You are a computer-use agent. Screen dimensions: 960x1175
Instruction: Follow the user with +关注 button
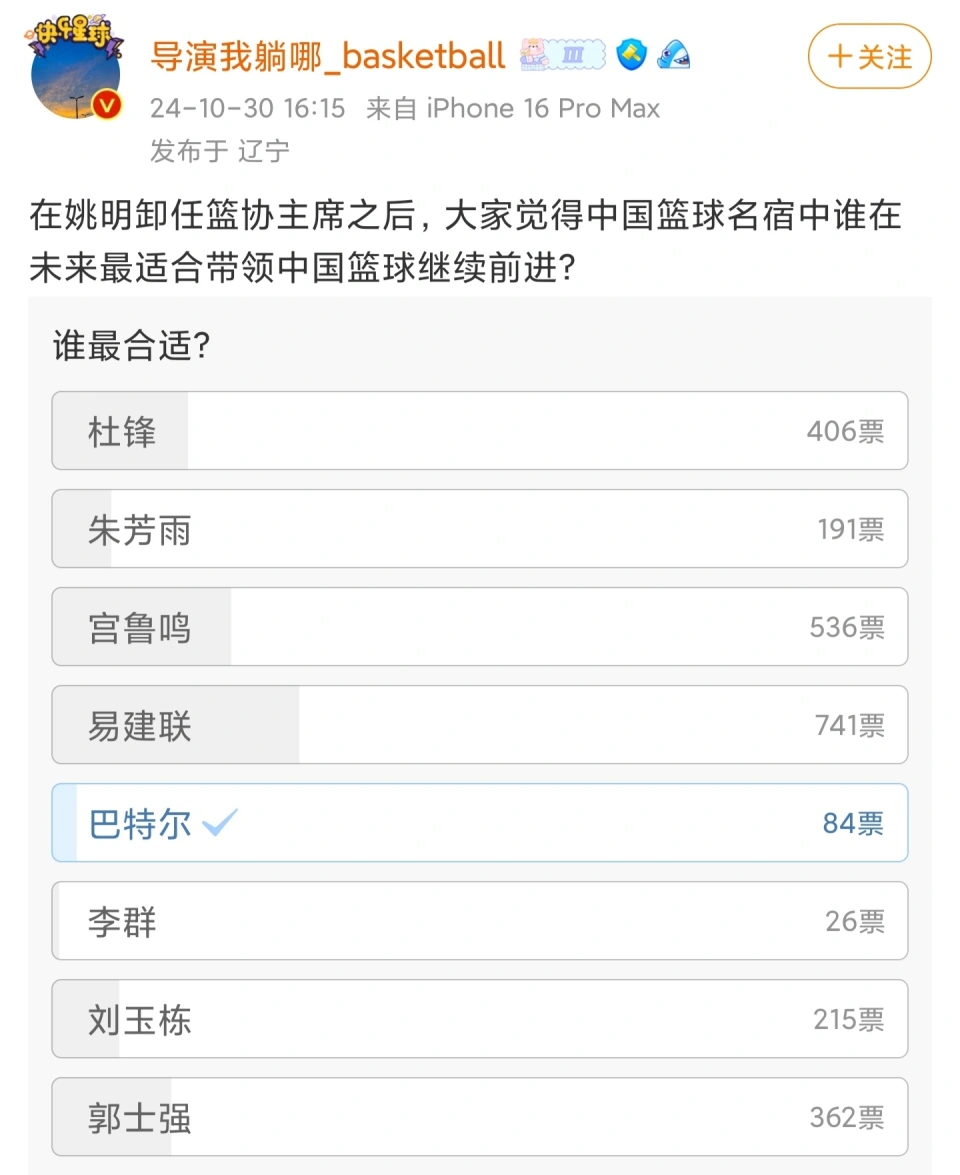point(869,56)
